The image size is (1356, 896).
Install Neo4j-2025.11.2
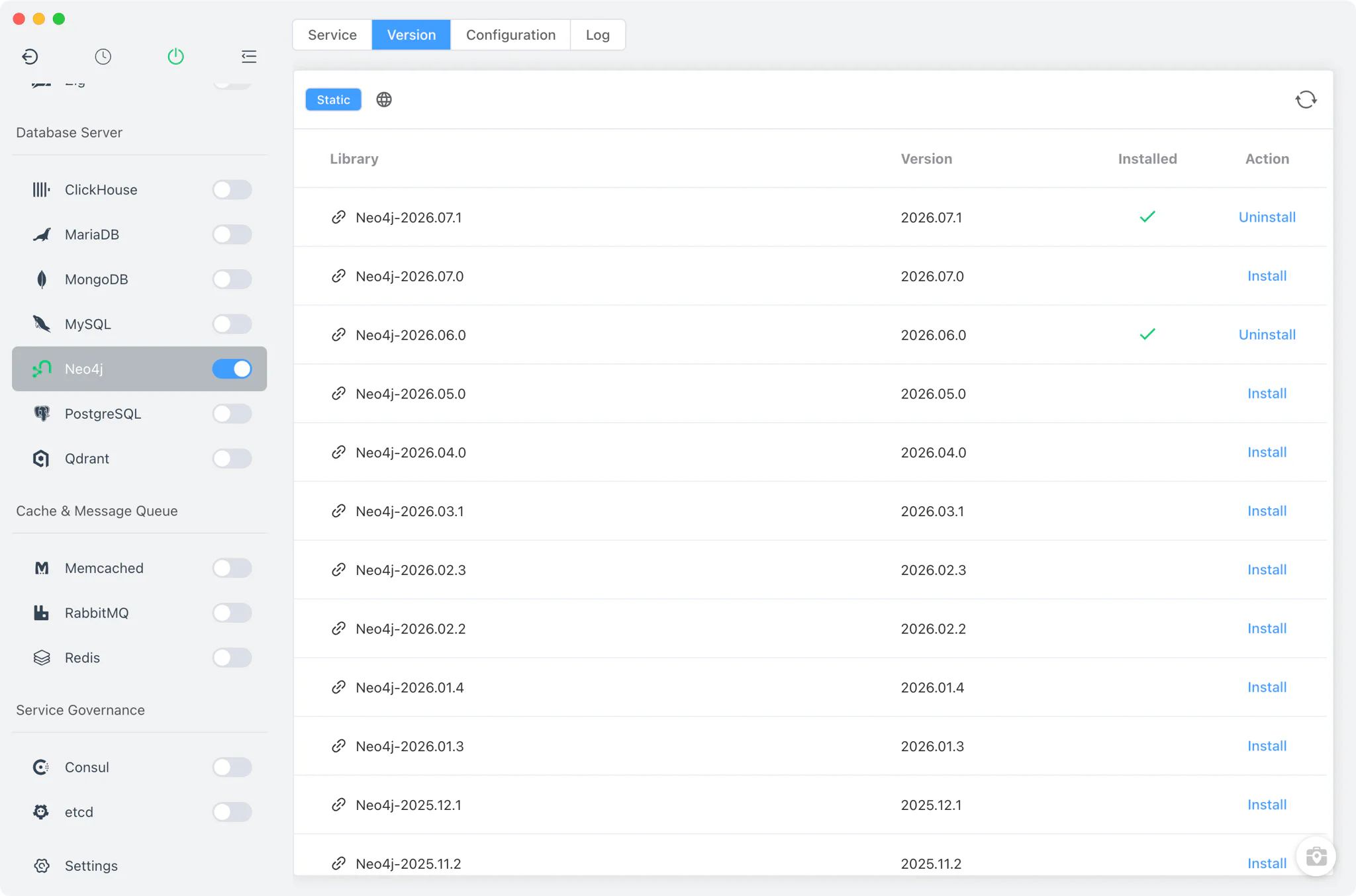pos(1267,864)
